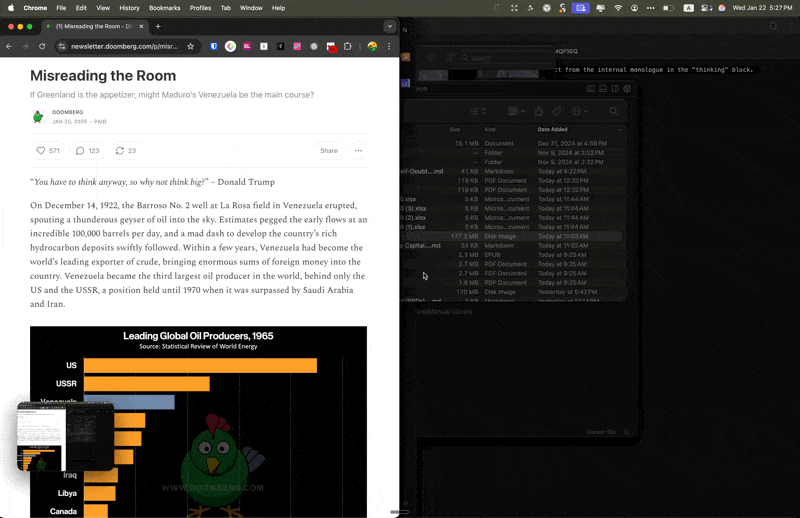Open the Leading Global Oil Producers chart image
Viewport: 800px width, 518px height.
[x=198, y=422]
